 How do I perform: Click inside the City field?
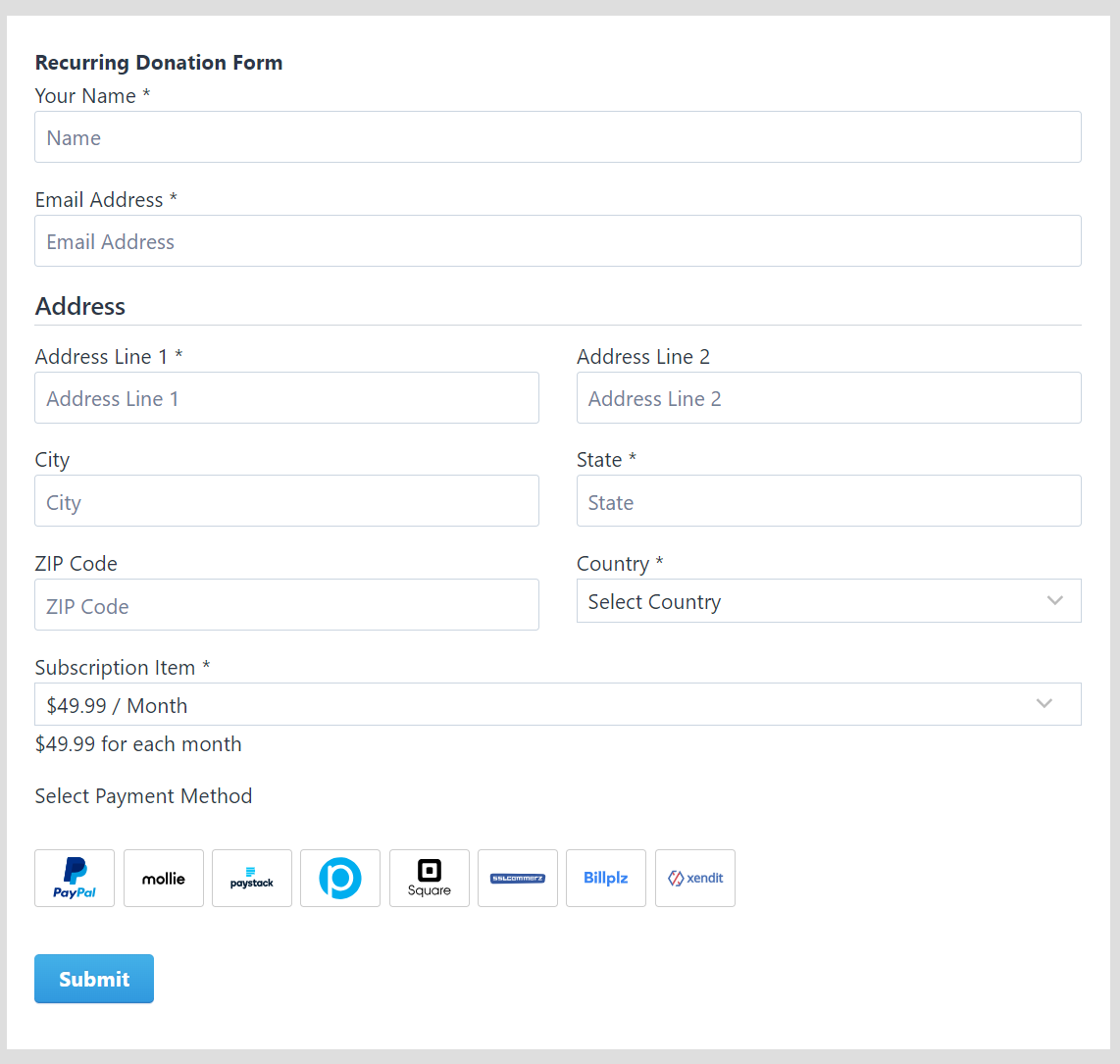pyautogui.click(x=286, y=500)
